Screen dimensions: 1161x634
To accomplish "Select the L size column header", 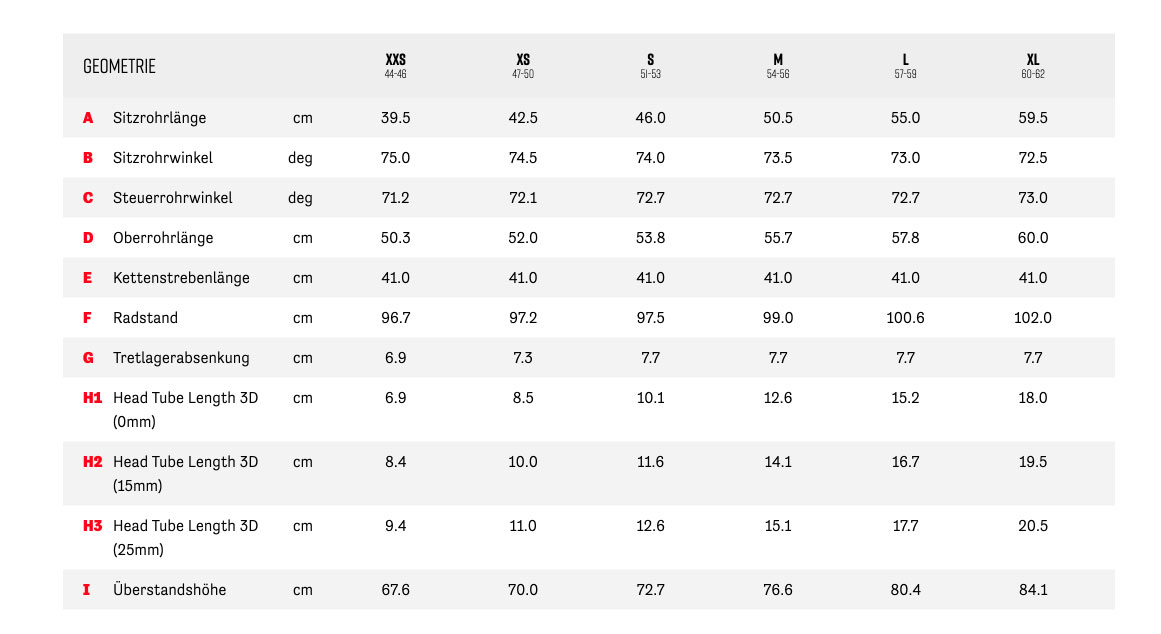I will point(905,65).
